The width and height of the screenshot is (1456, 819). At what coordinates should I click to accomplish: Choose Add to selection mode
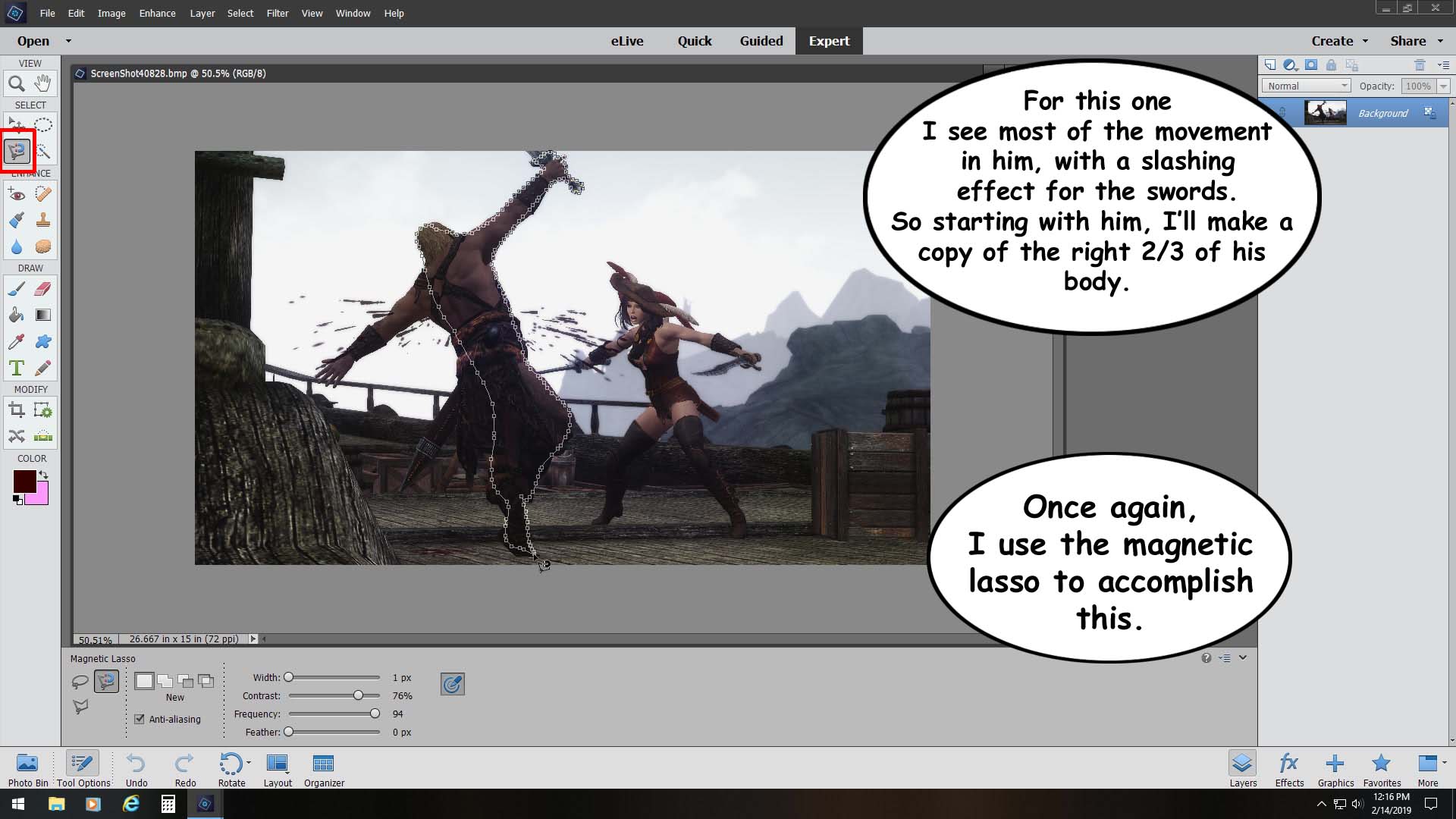(165, 680)
